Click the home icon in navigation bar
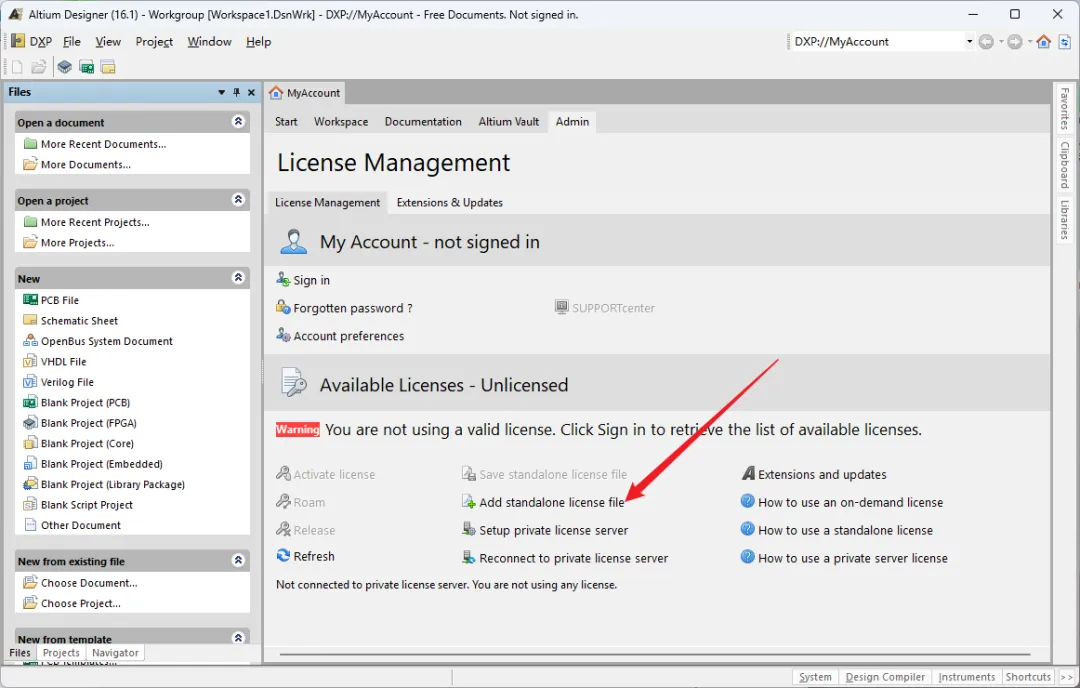This screenshot has height=688, width=1080. 1043,41
